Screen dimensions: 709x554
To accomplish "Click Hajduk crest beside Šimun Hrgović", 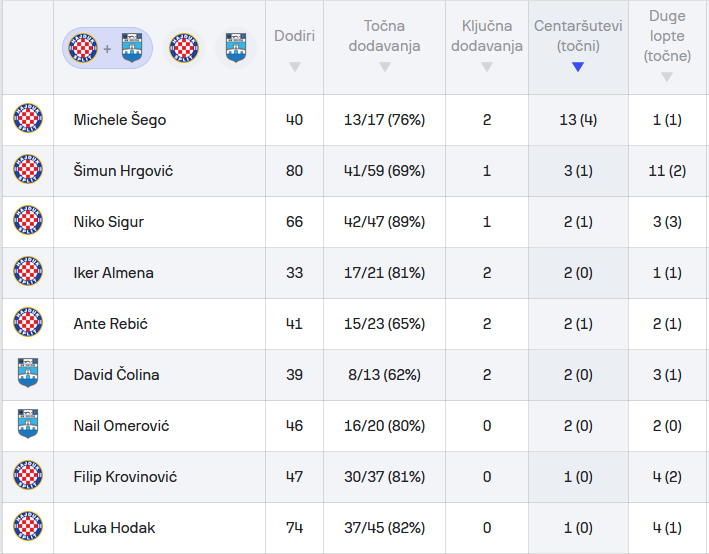I will click(x=27, y=171).
